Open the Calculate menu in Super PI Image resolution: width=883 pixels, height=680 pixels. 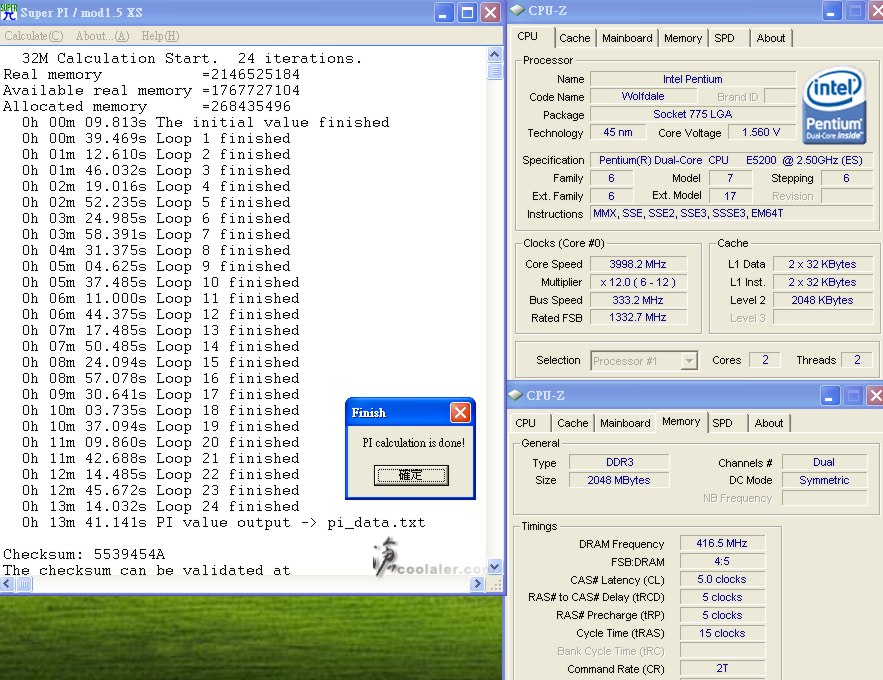34,36
